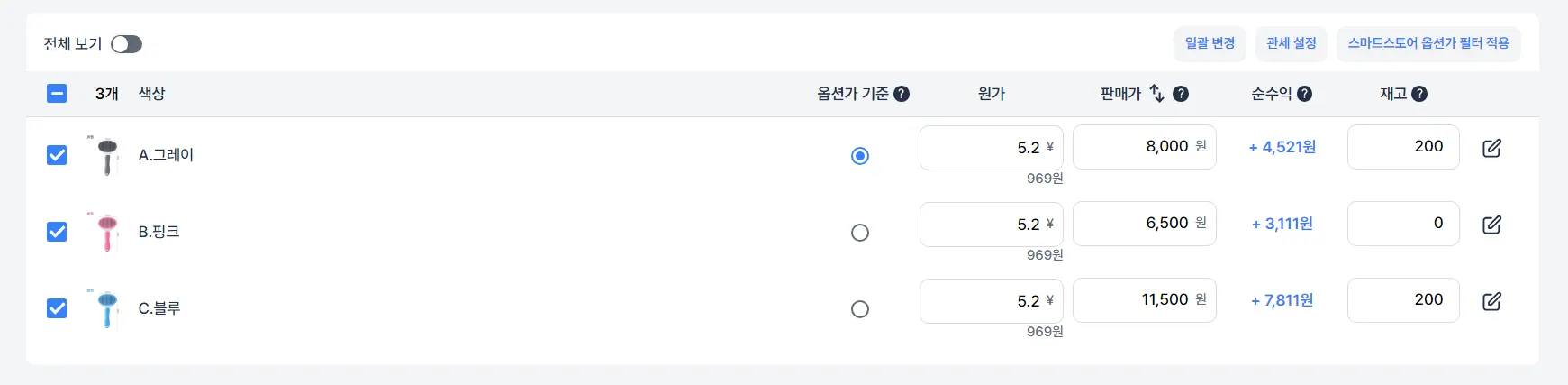Click help icon next to 순수익 header

pos(1304,94)
